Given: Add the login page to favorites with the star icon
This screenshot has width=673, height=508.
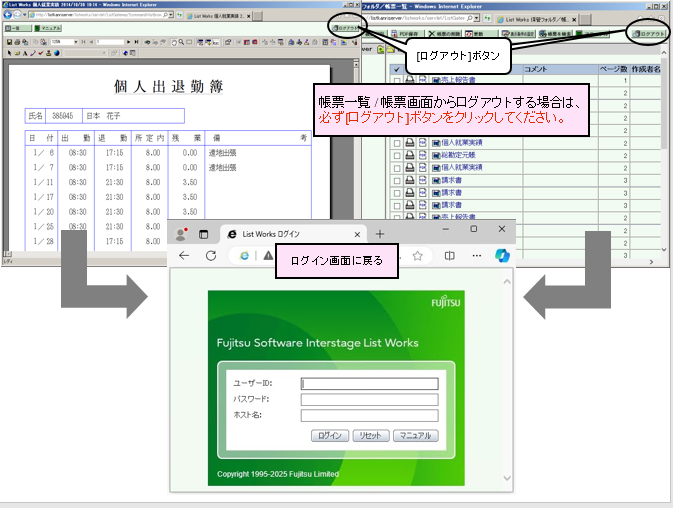Looking at the screenshot, I should [x=417, y=256].
